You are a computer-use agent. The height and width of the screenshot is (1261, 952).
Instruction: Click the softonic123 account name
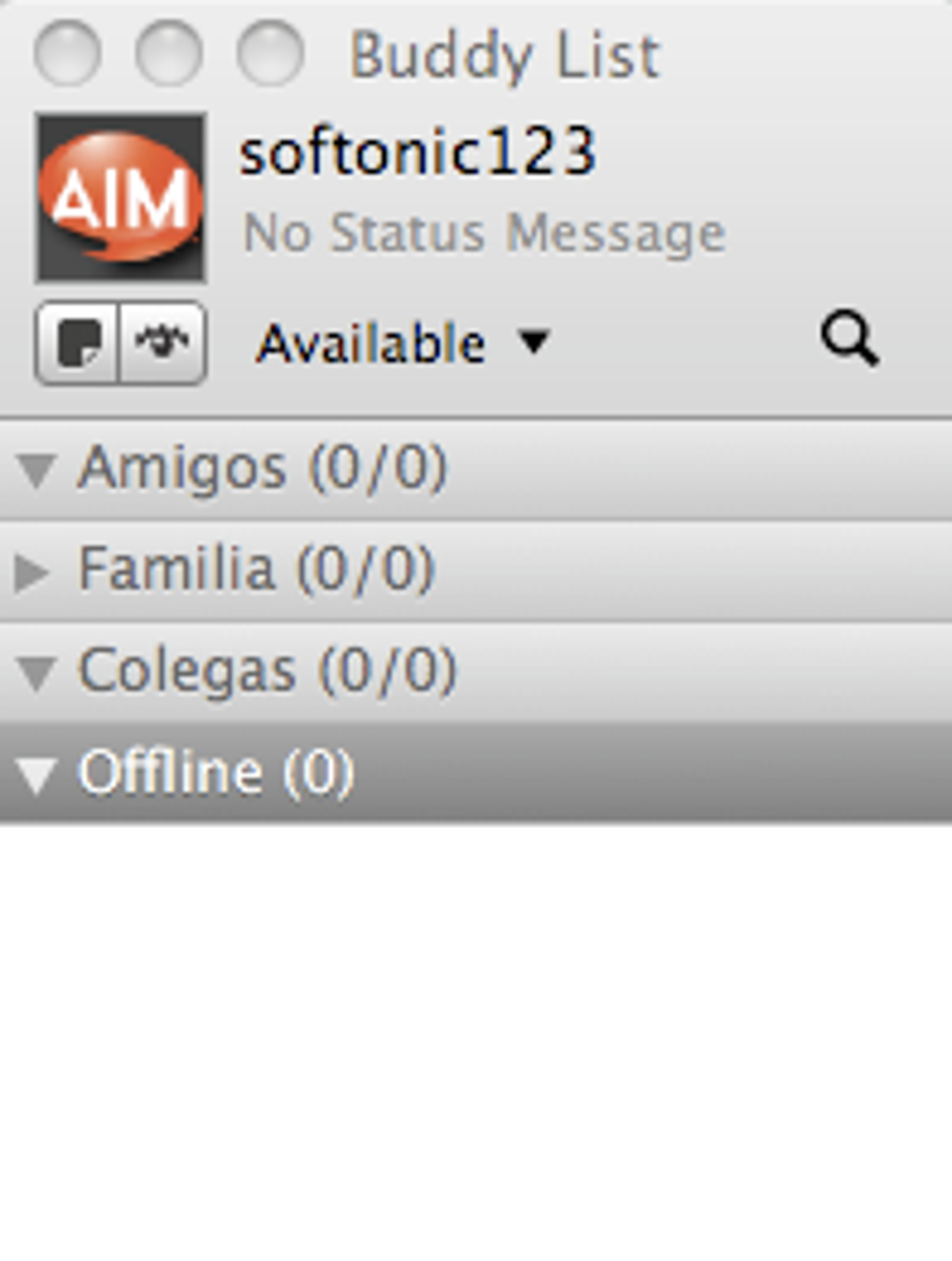417,151
